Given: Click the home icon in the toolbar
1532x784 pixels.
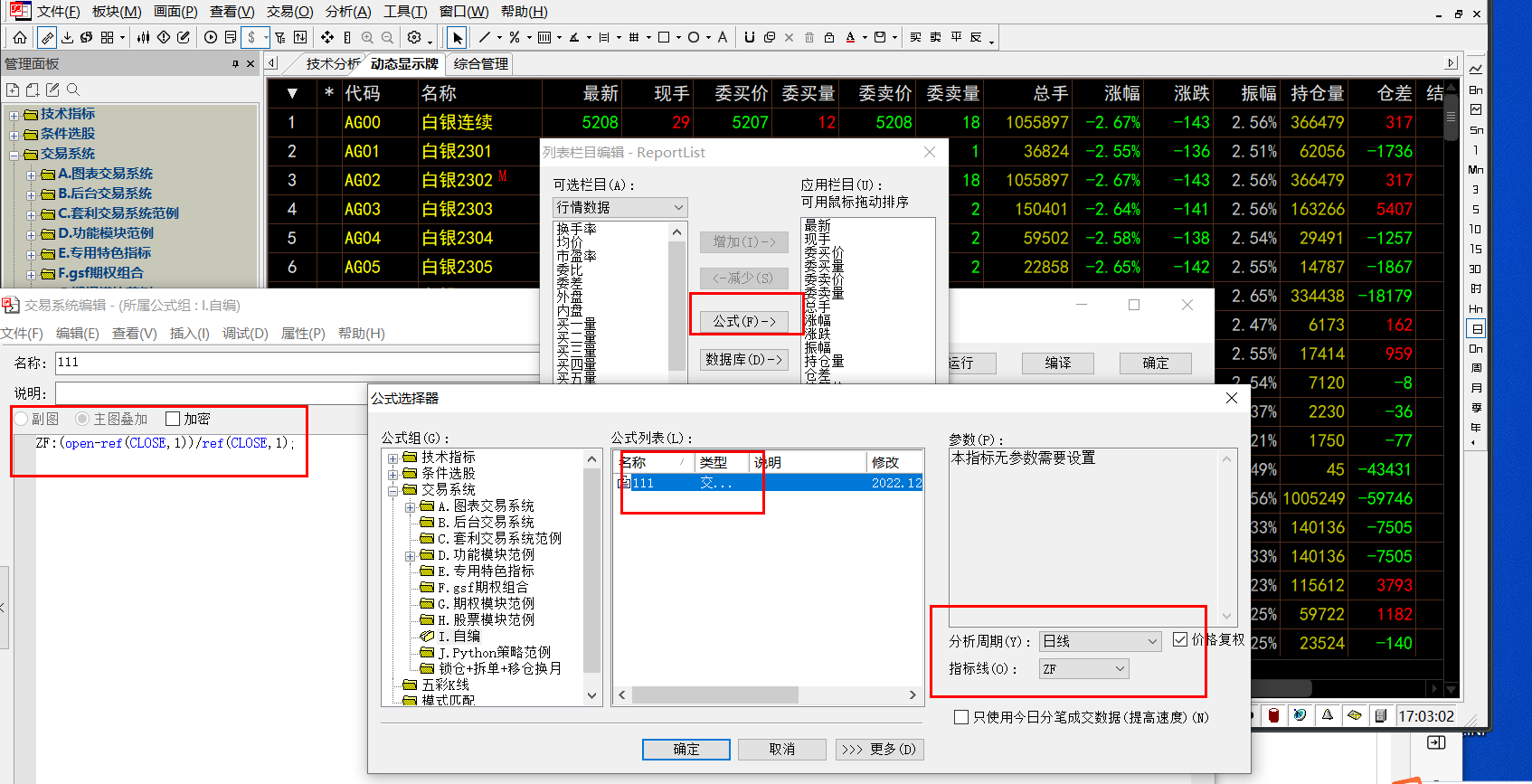Looking at the screenshot, I should 20,37.
